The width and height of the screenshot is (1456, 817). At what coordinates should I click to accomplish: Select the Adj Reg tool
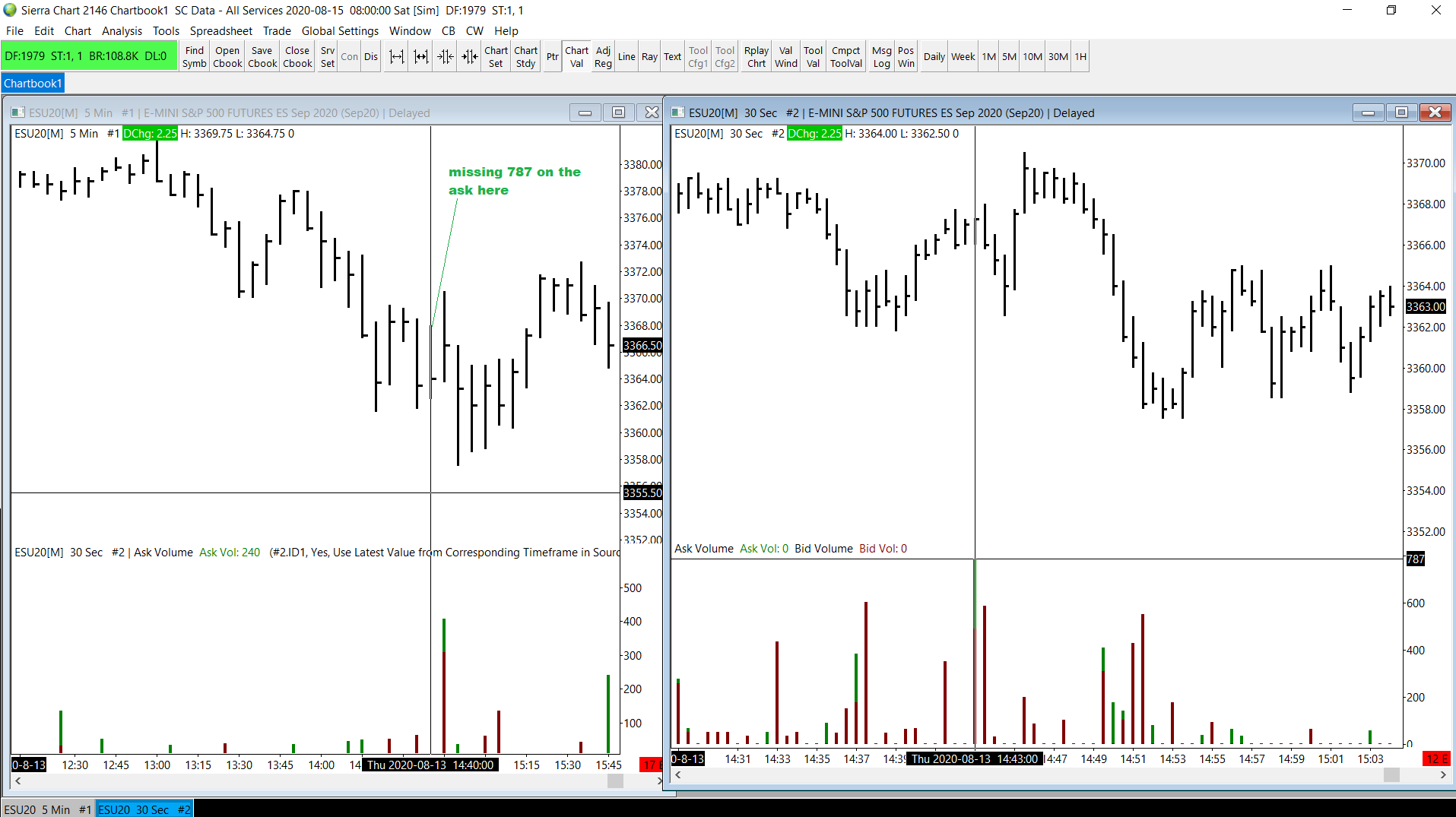pos(604,57)
